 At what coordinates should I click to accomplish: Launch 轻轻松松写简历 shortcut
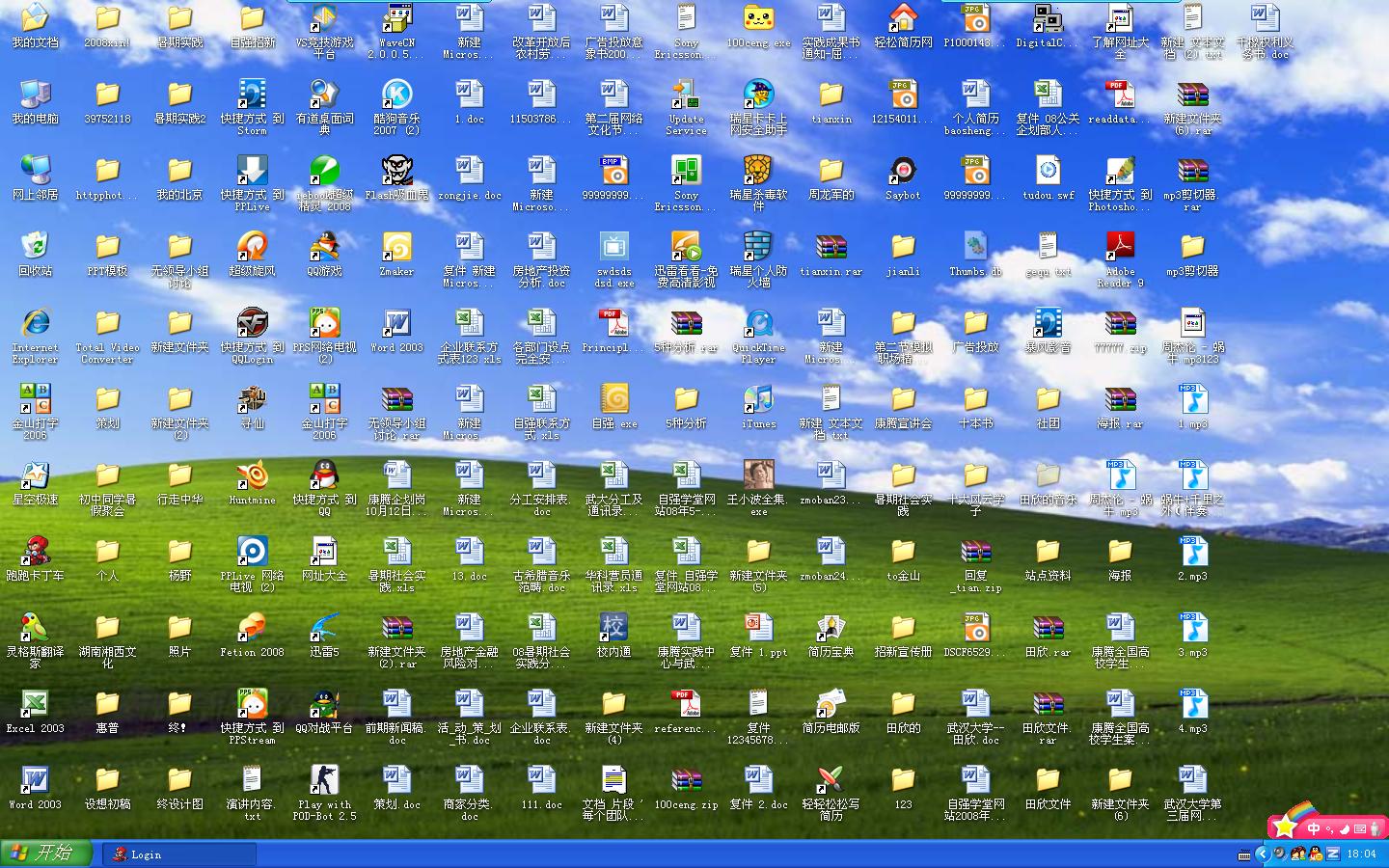(831, 793)
